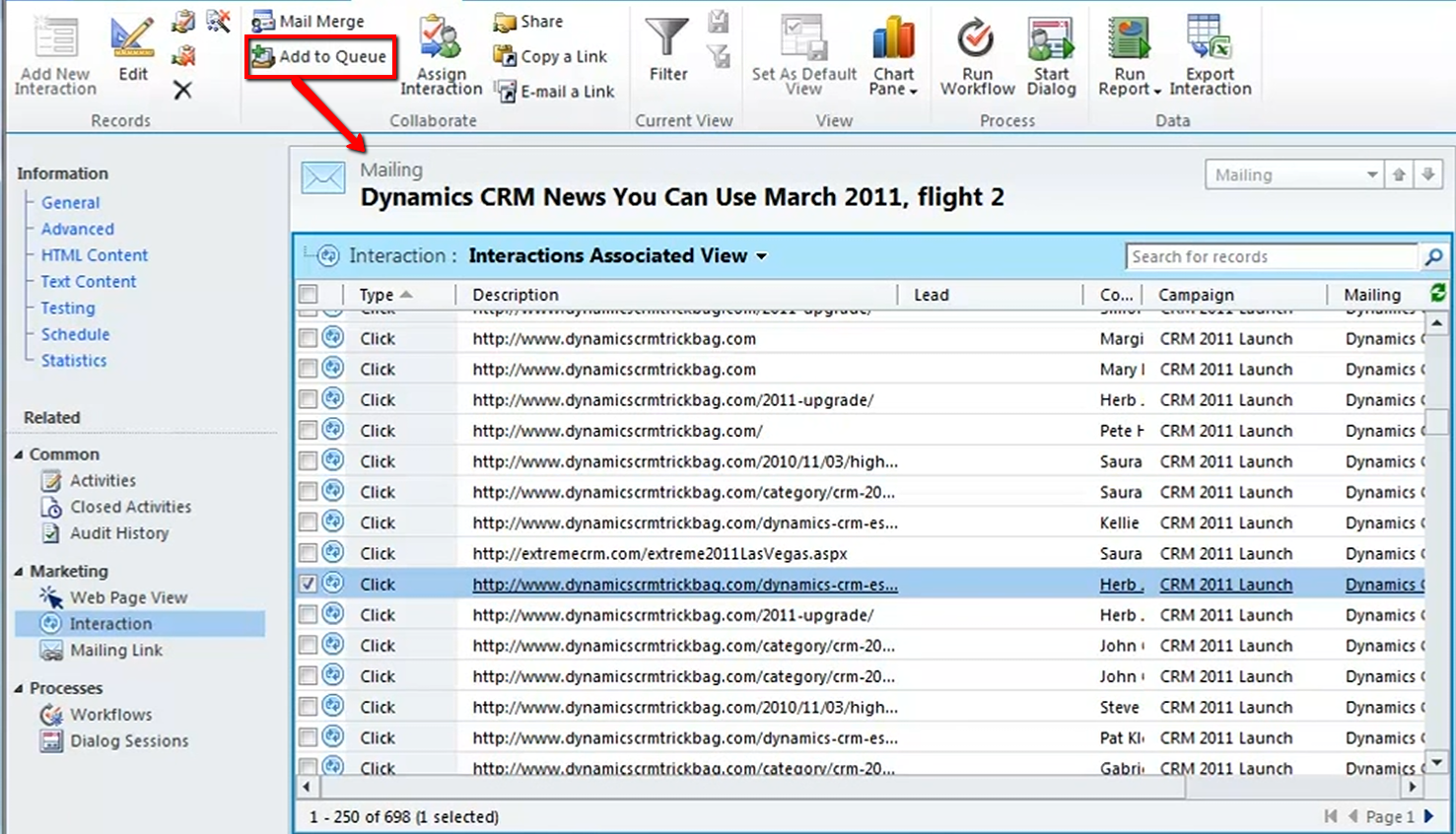1456x834 pixels.
Task: Open the Schedule section link
Action: click(x=76, y=334)
